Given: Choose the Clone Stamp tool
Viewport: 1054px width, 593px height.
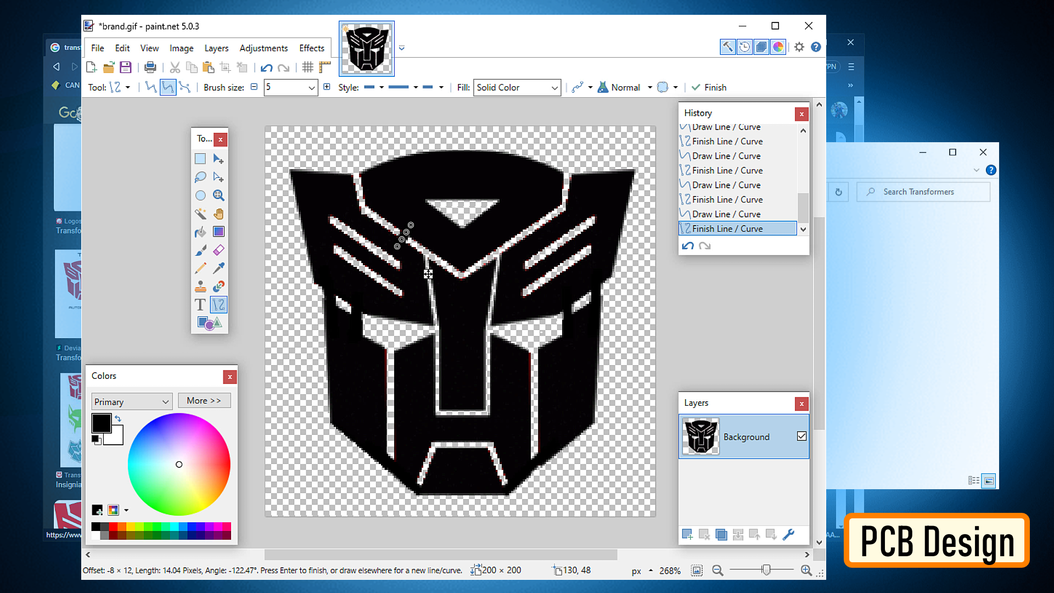Looking at the screenshot, I should point(201,287).
